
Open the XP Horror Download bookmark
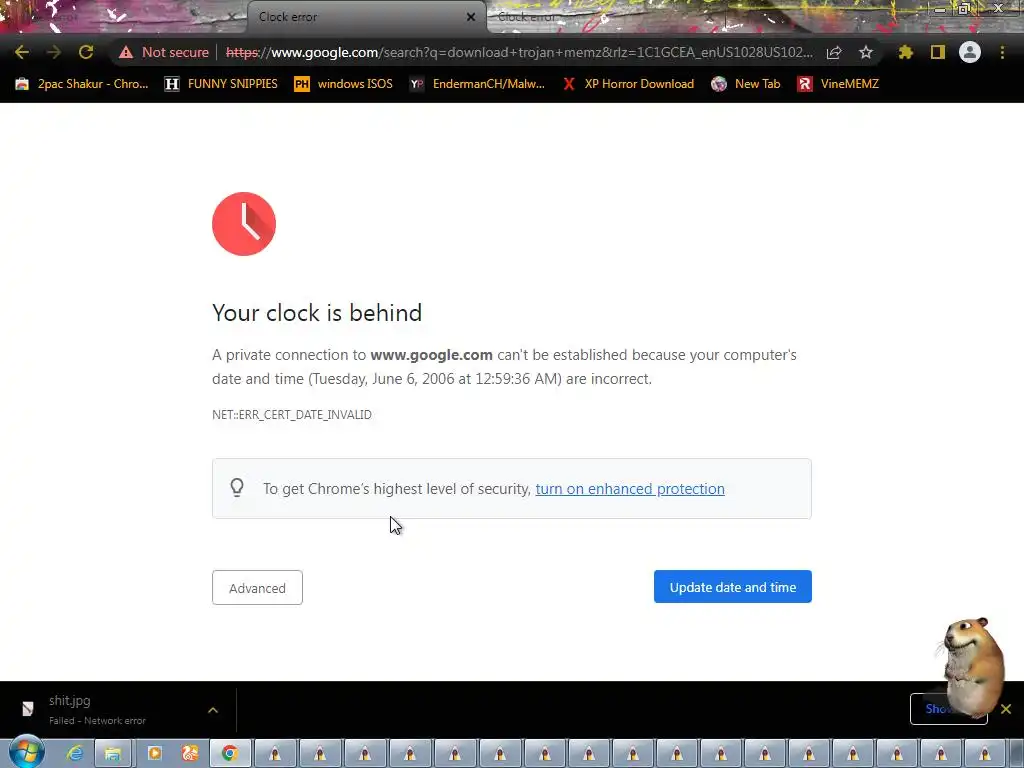point(628,84)
